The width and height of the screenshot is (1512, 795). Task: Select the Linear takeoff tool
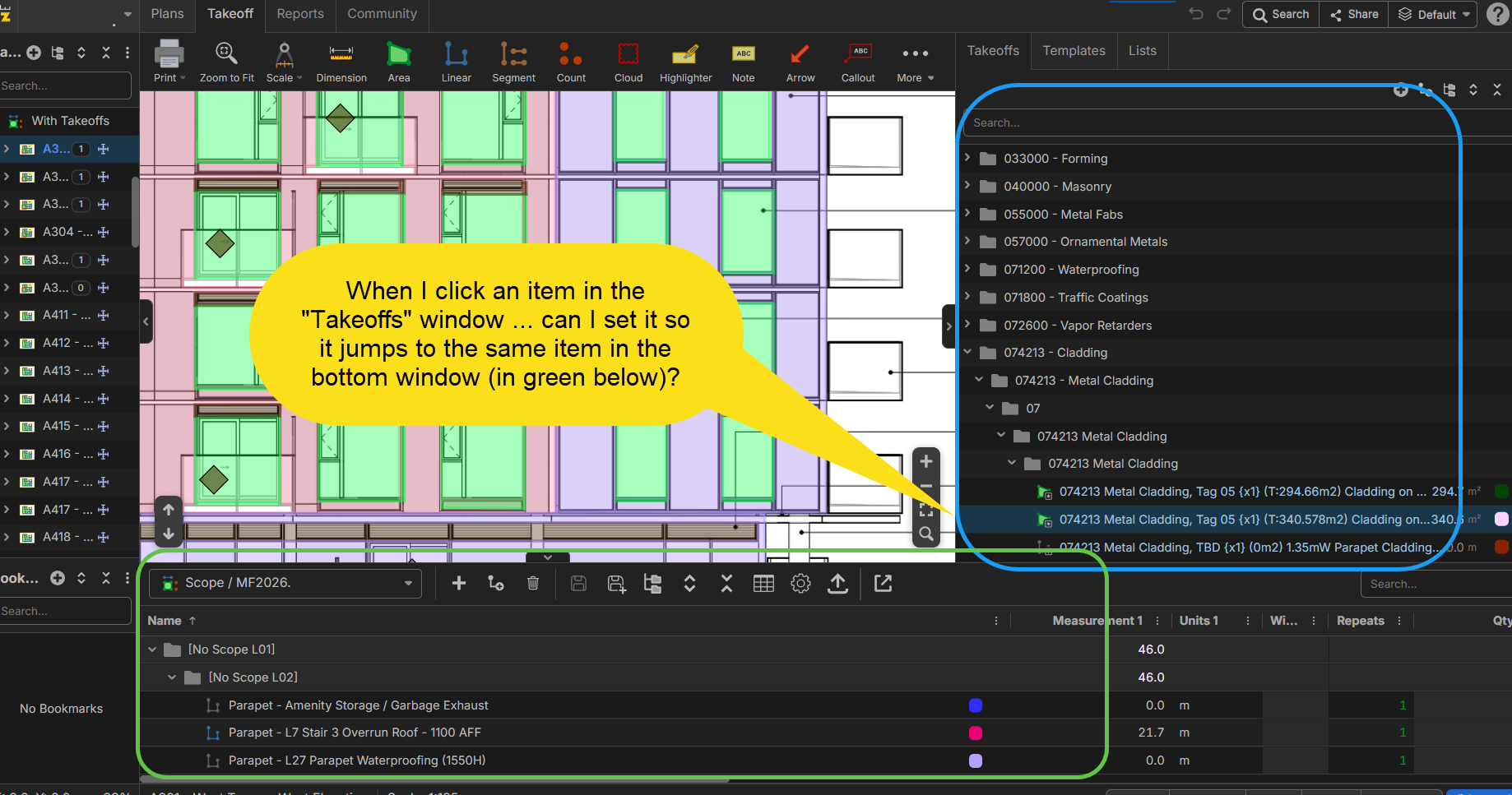[457, 62]
